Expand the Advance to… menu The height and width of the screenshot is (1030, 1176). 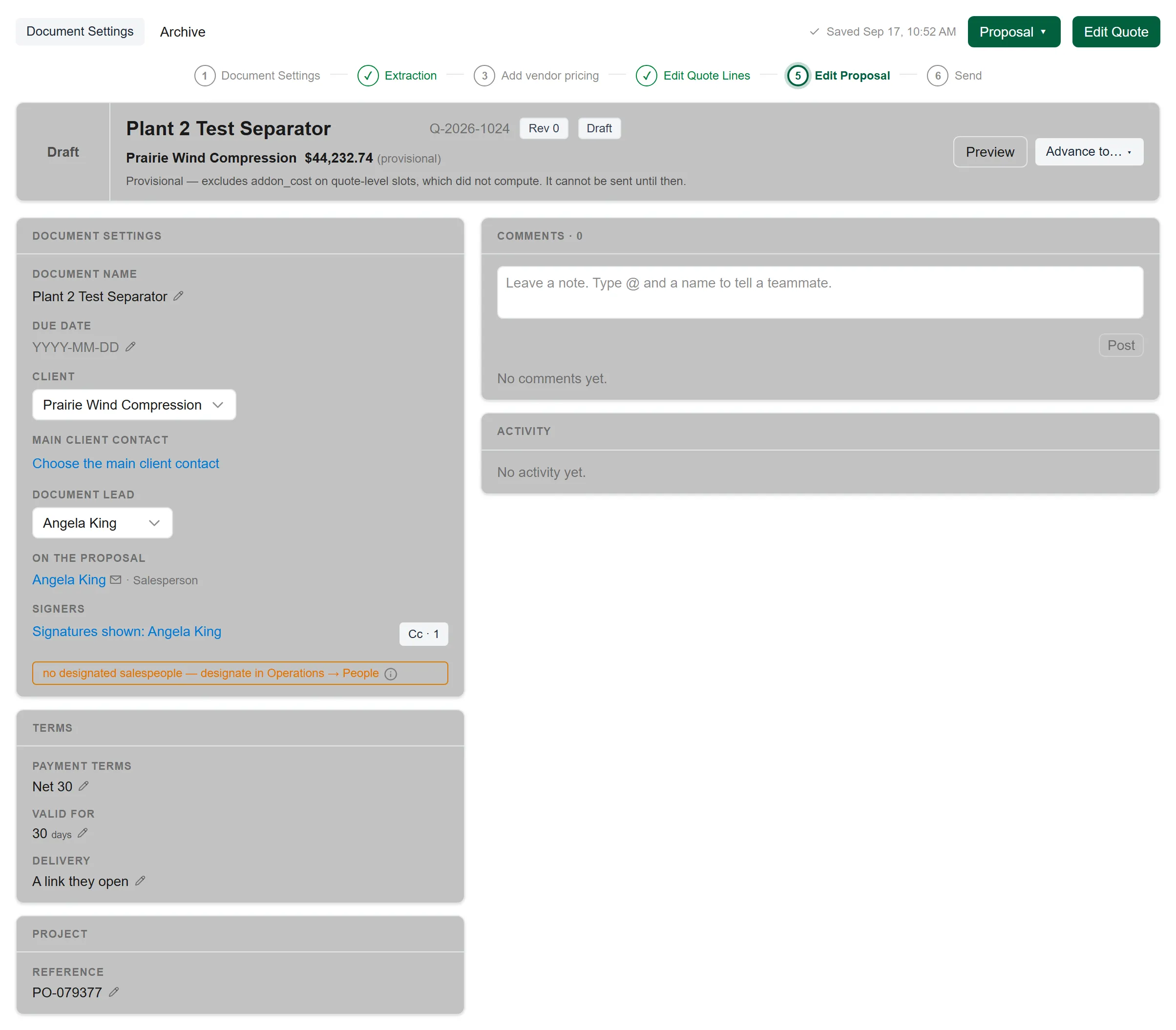[1089, 152]
